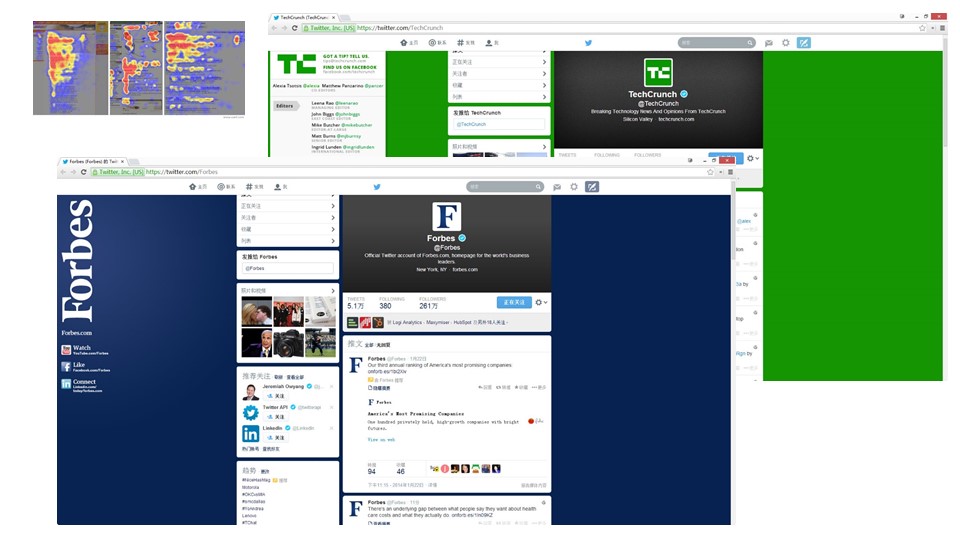The image size is (960, 540).
Task: Click the Forbes profile avatar logo
Action: (x=446, y=216)
